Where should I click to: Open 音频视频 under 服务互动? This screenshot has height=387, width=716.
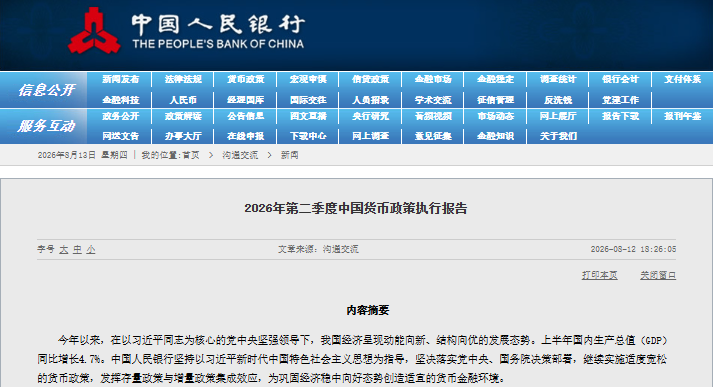point(433,116)
